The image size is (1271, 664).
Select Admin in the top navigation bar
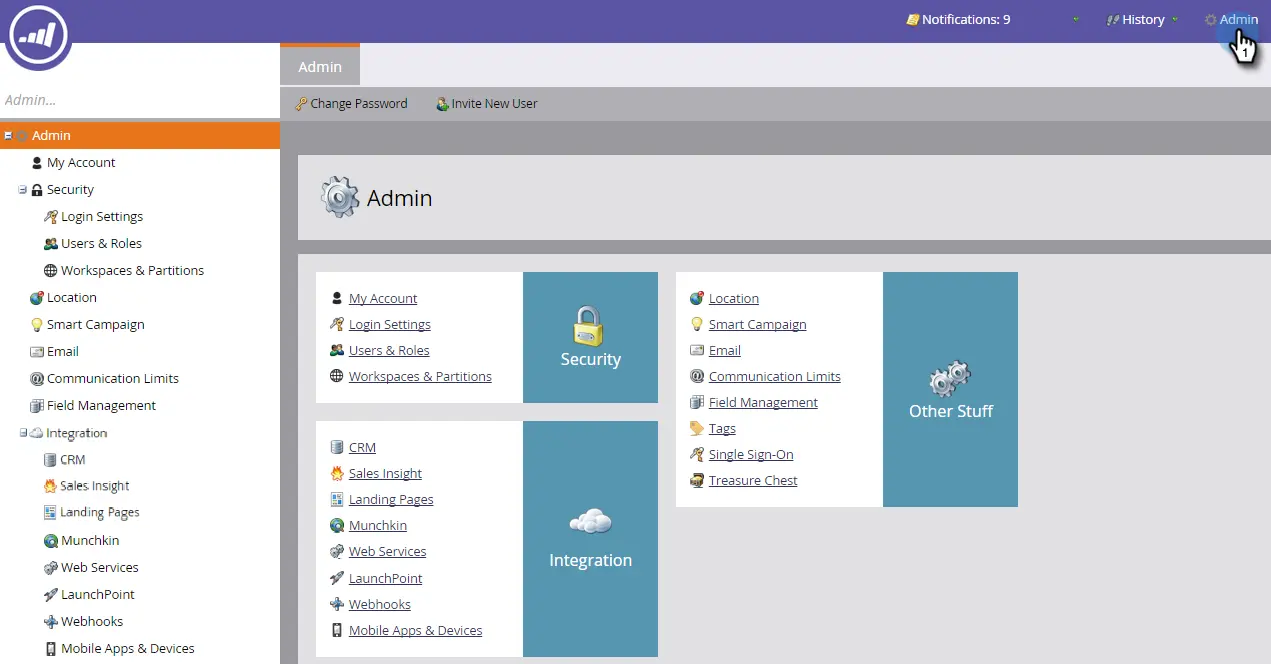pos(1231,19)
